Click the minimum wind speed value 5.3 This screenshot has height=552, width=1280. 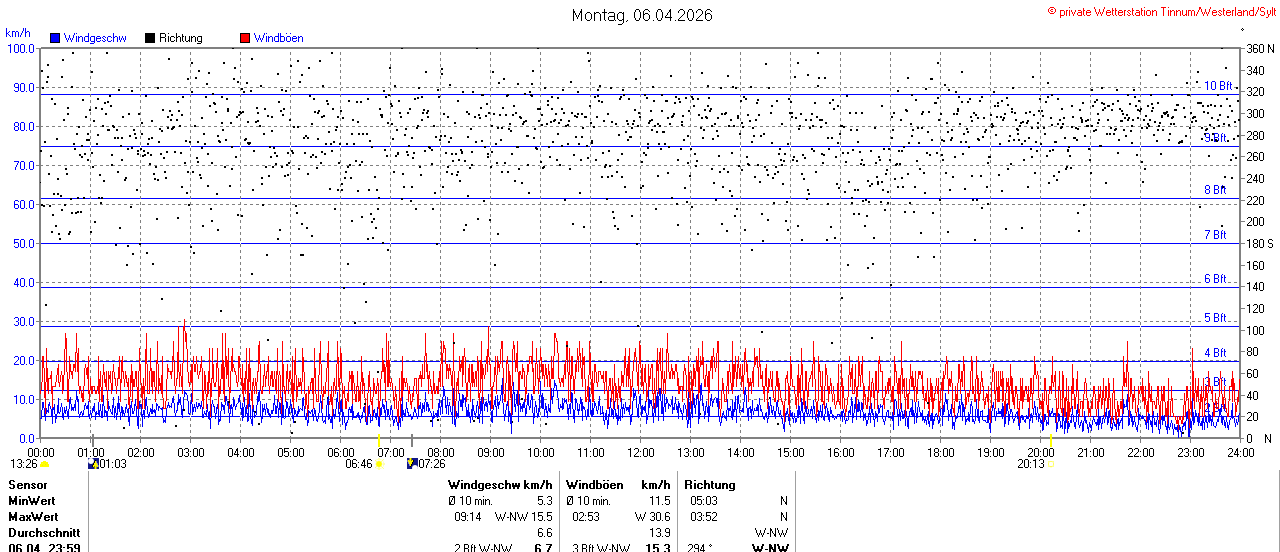tap(544, 501)
